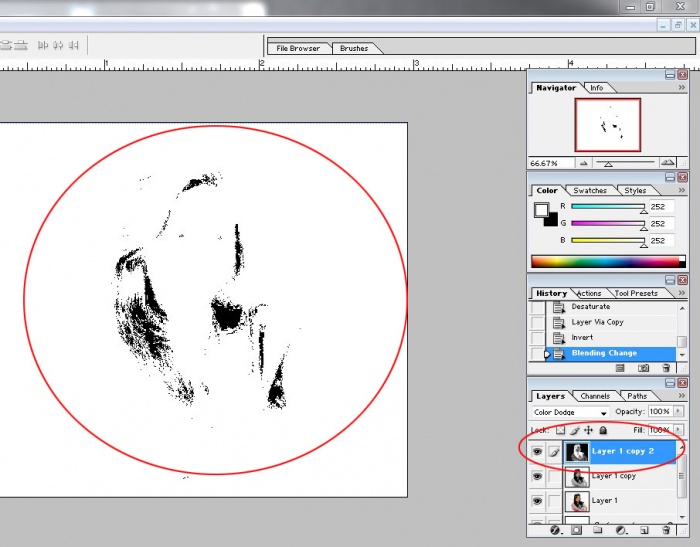The image size is (700, 547).
Task: Hide the Layer 1 copy 2 layer
Action: coord(537,452)
